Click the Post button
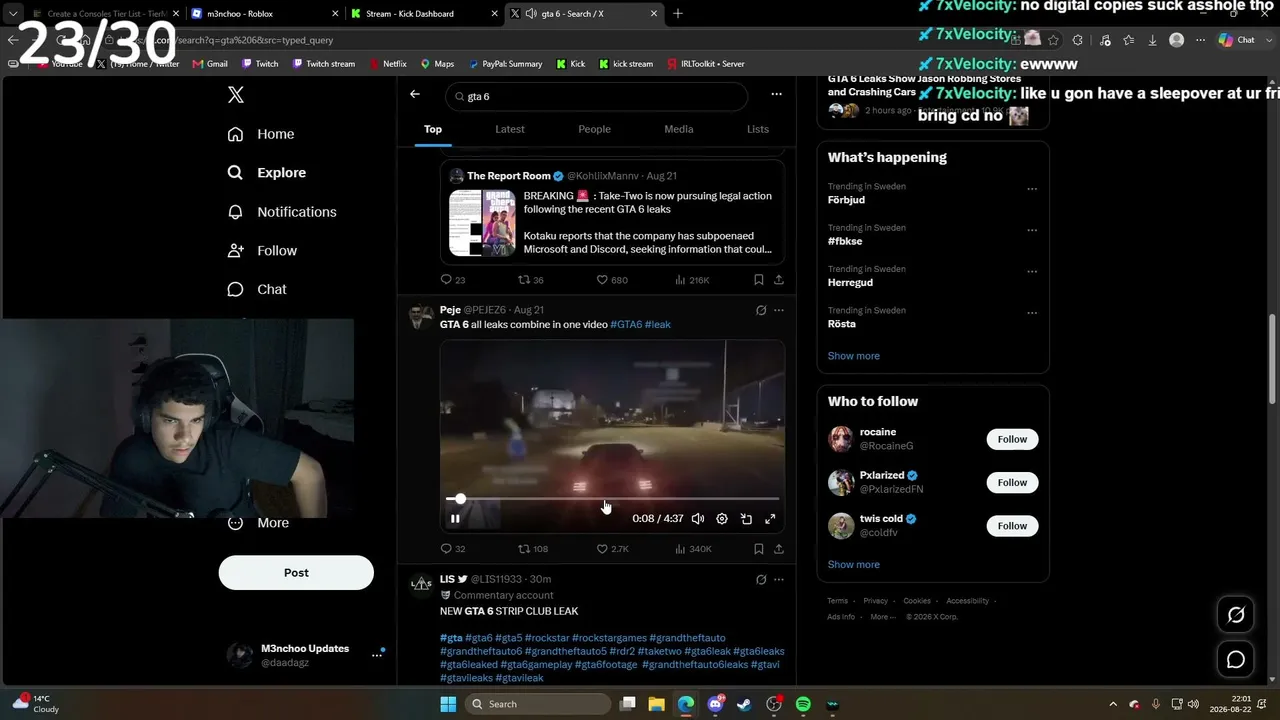 pyautogui.click(x=296, y=573)
